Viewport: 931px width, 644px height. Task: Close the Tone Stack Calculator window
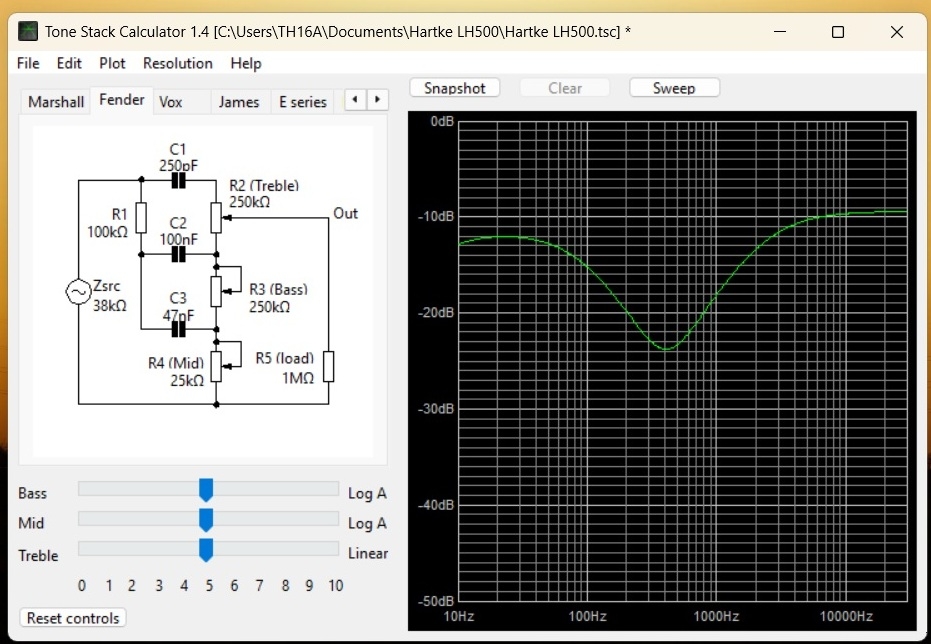coord(897,32)
